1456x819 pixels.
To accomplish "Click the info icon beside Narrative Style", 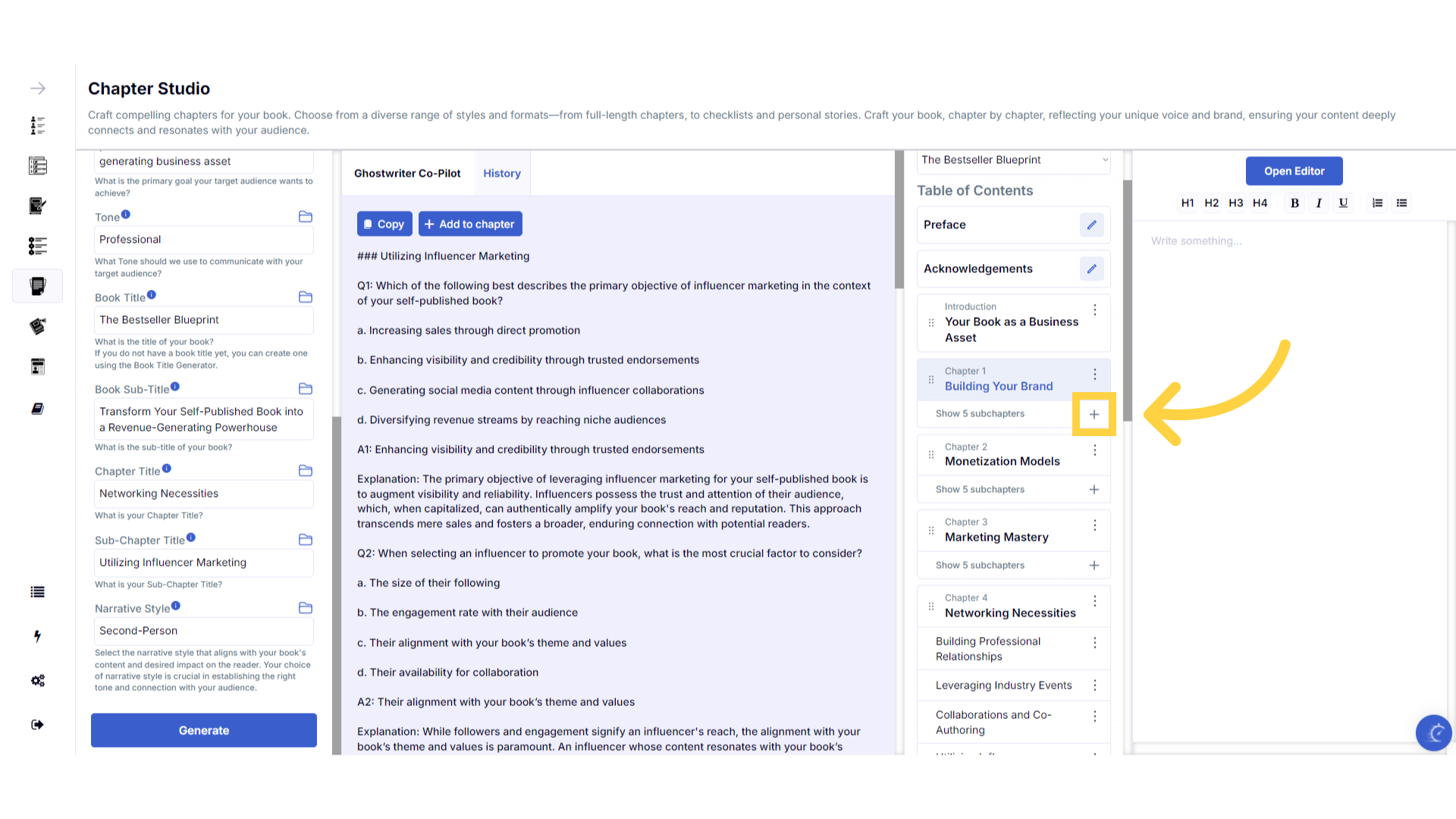I will (176, 606).
